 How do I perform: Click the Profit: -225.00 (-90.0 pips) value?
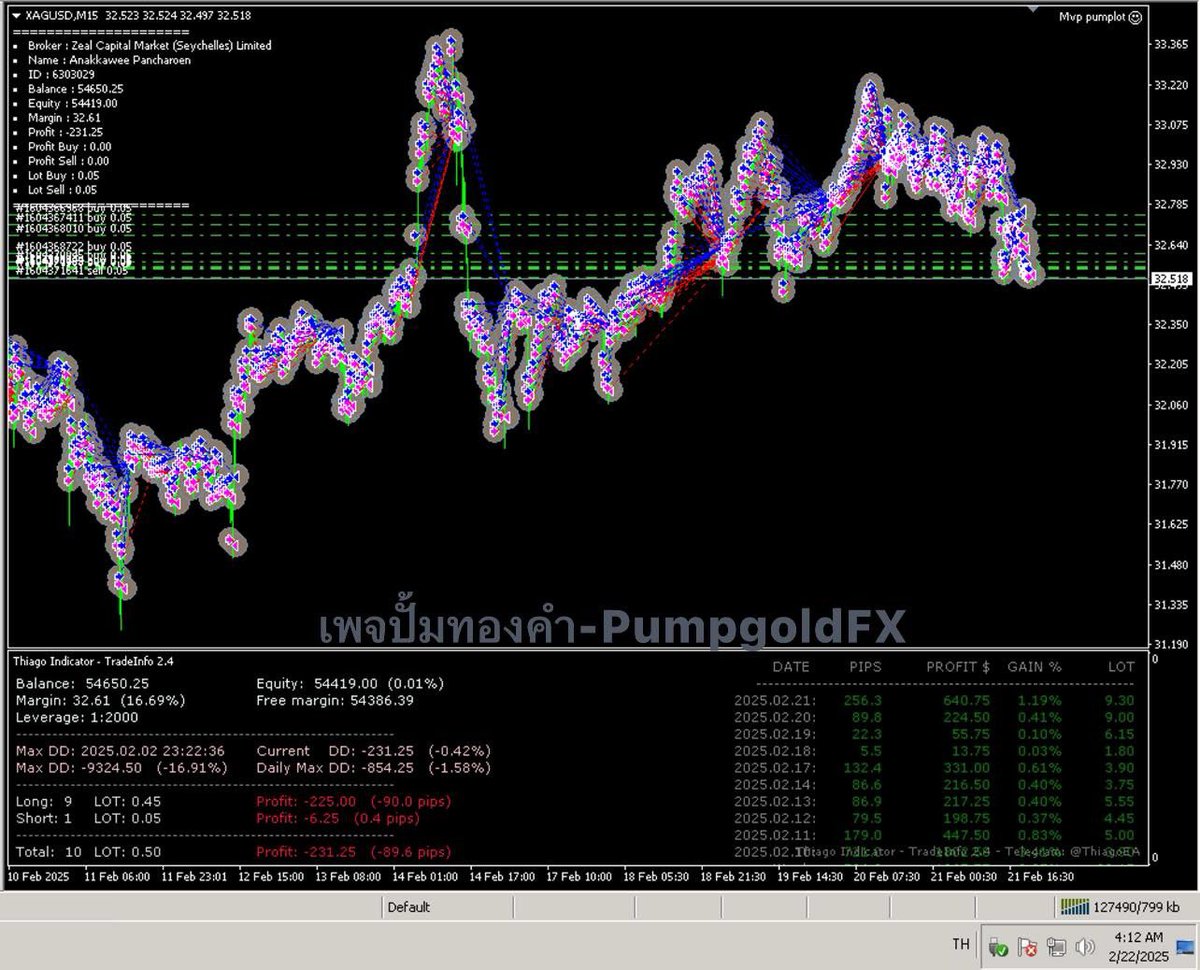point(354,801)
